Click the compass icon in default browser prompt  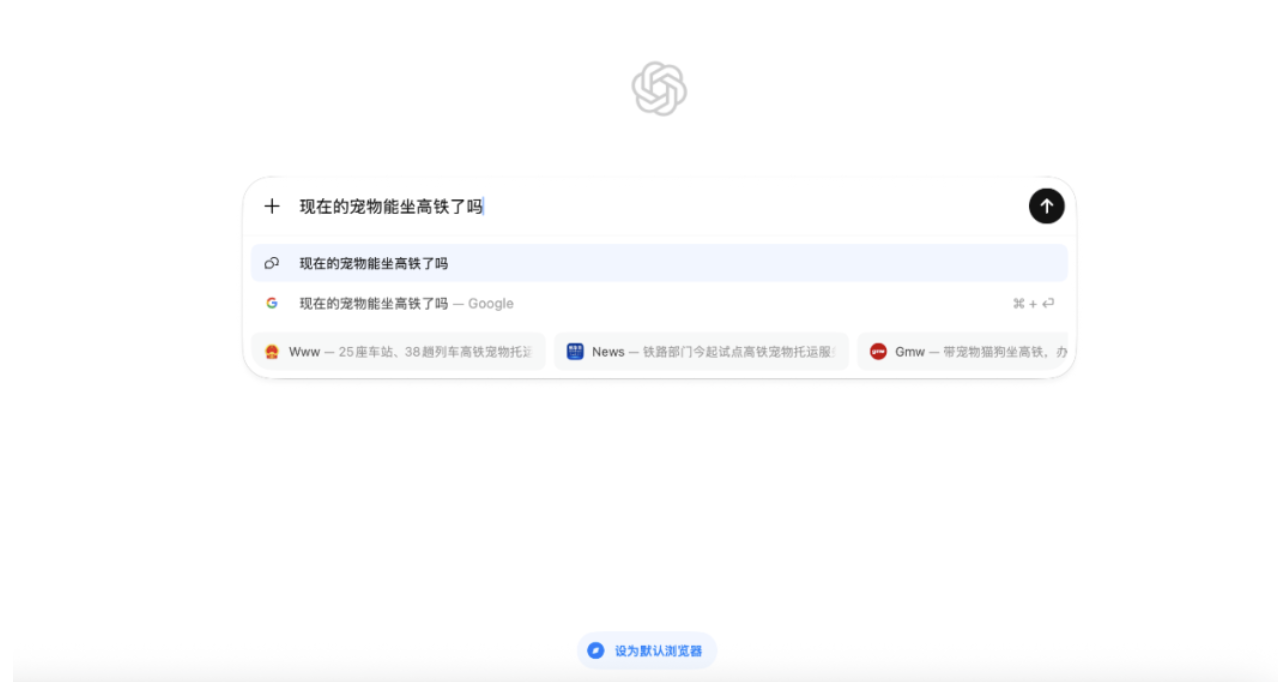pyautogui.click(x=596, y=650)
